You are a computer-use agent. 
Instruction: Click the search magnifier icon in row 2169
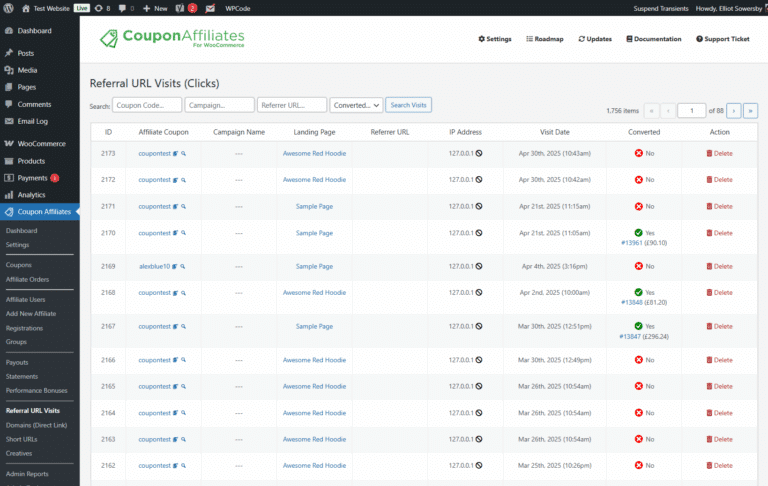[x=183, y=267]
